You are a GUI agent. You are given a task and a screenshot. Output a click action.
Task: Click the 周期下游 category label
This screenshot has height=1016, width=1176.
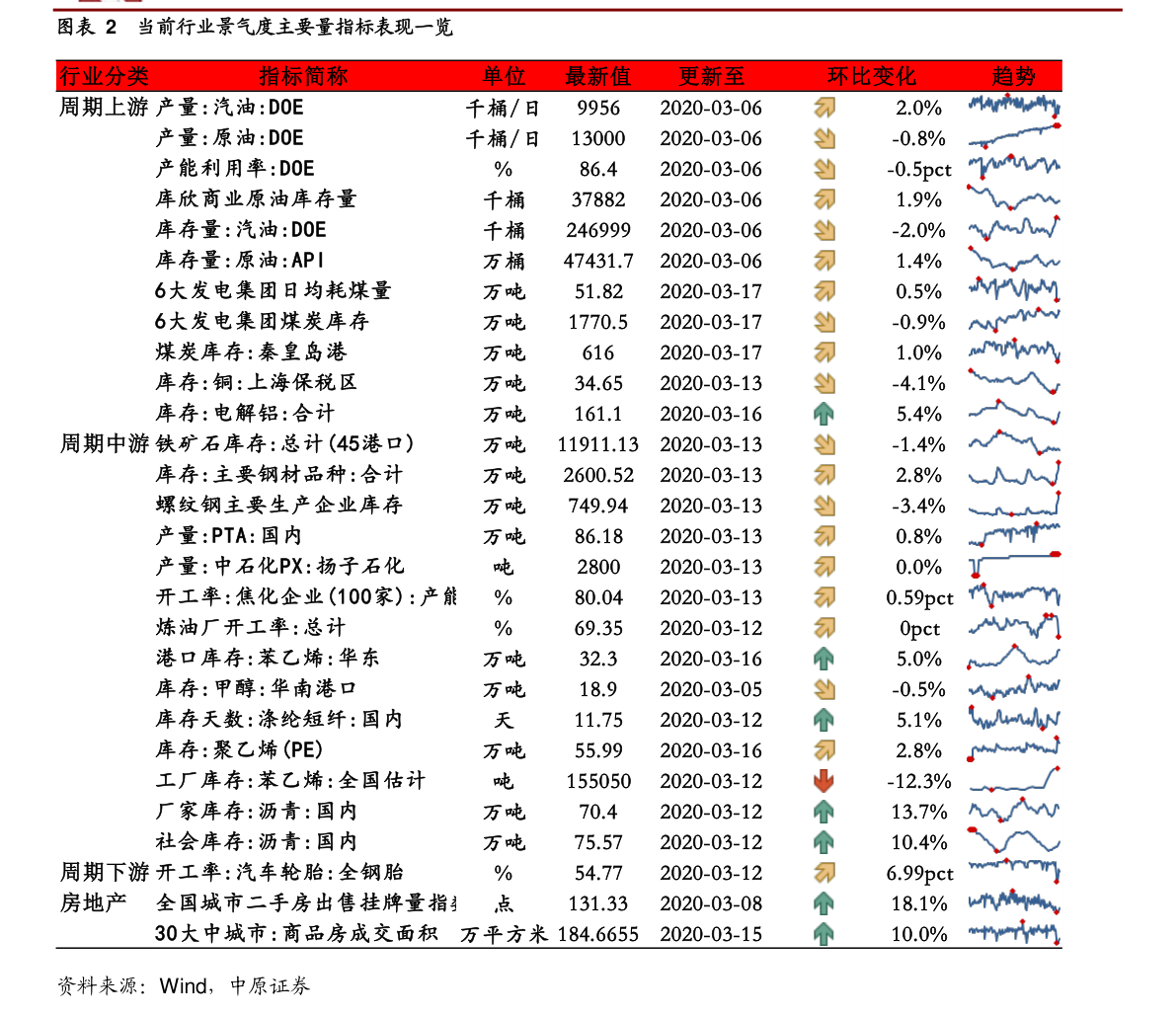105,872
